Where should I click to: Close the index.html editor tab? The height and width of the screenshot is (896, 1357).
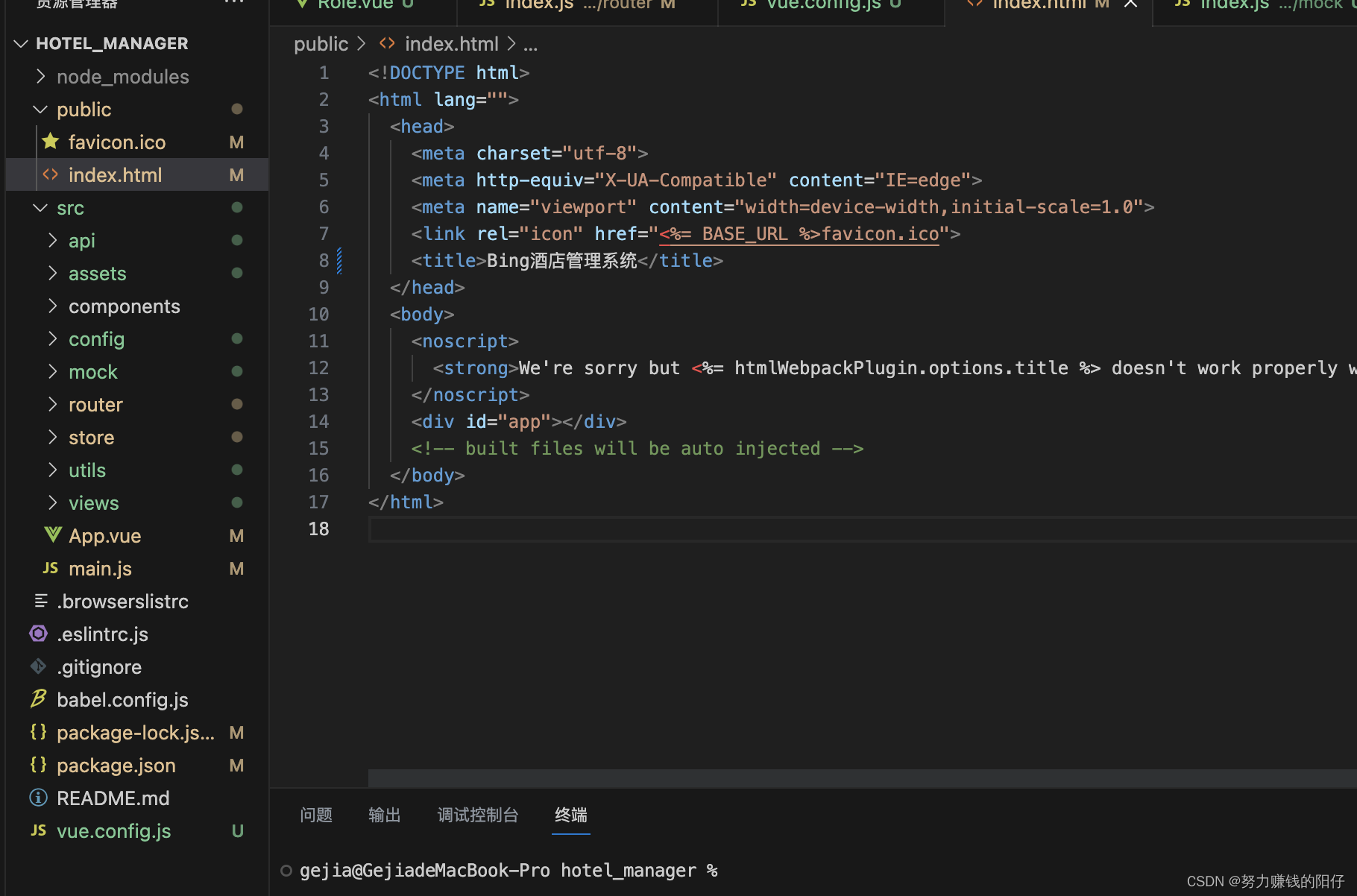click(x=1130, y=5)
